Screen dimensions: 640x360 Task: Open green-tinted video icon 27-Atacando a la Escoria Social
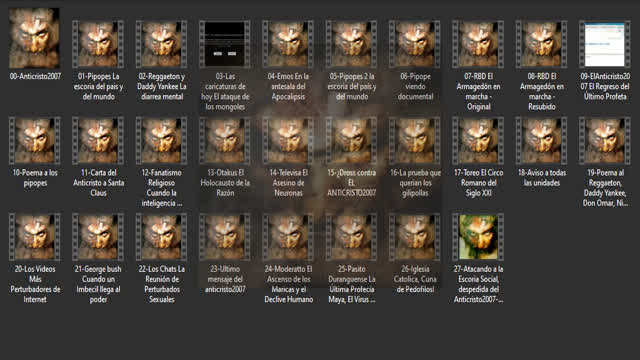[x=478, y=237]
